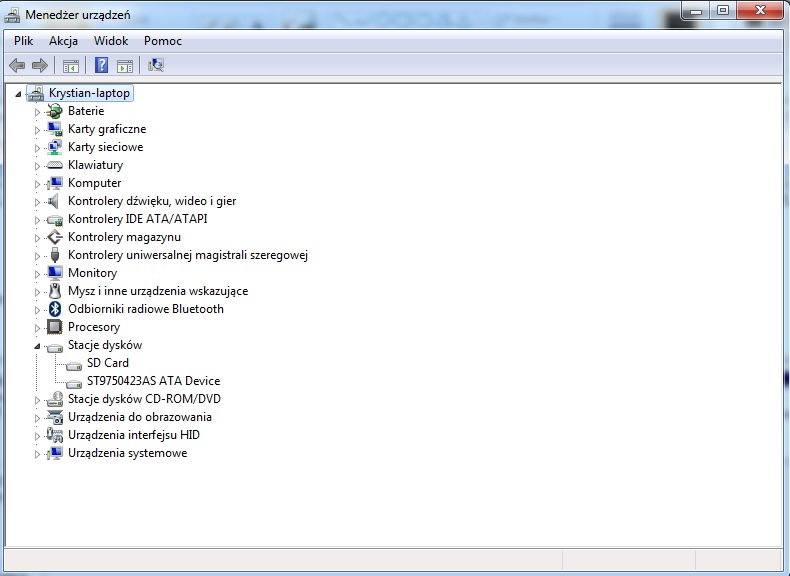
Task: Click the Baterie battery icon
Action: point(54,111)
